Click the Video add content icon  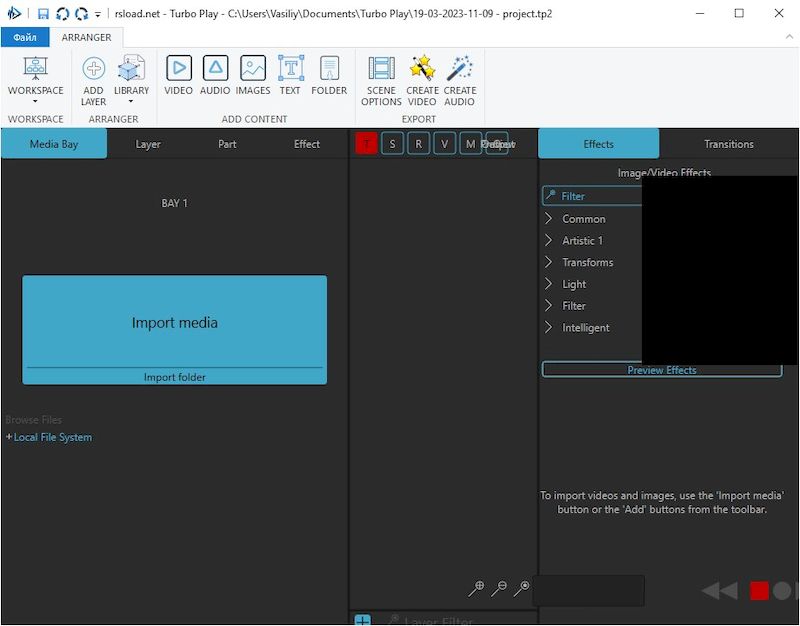(178, 76)
